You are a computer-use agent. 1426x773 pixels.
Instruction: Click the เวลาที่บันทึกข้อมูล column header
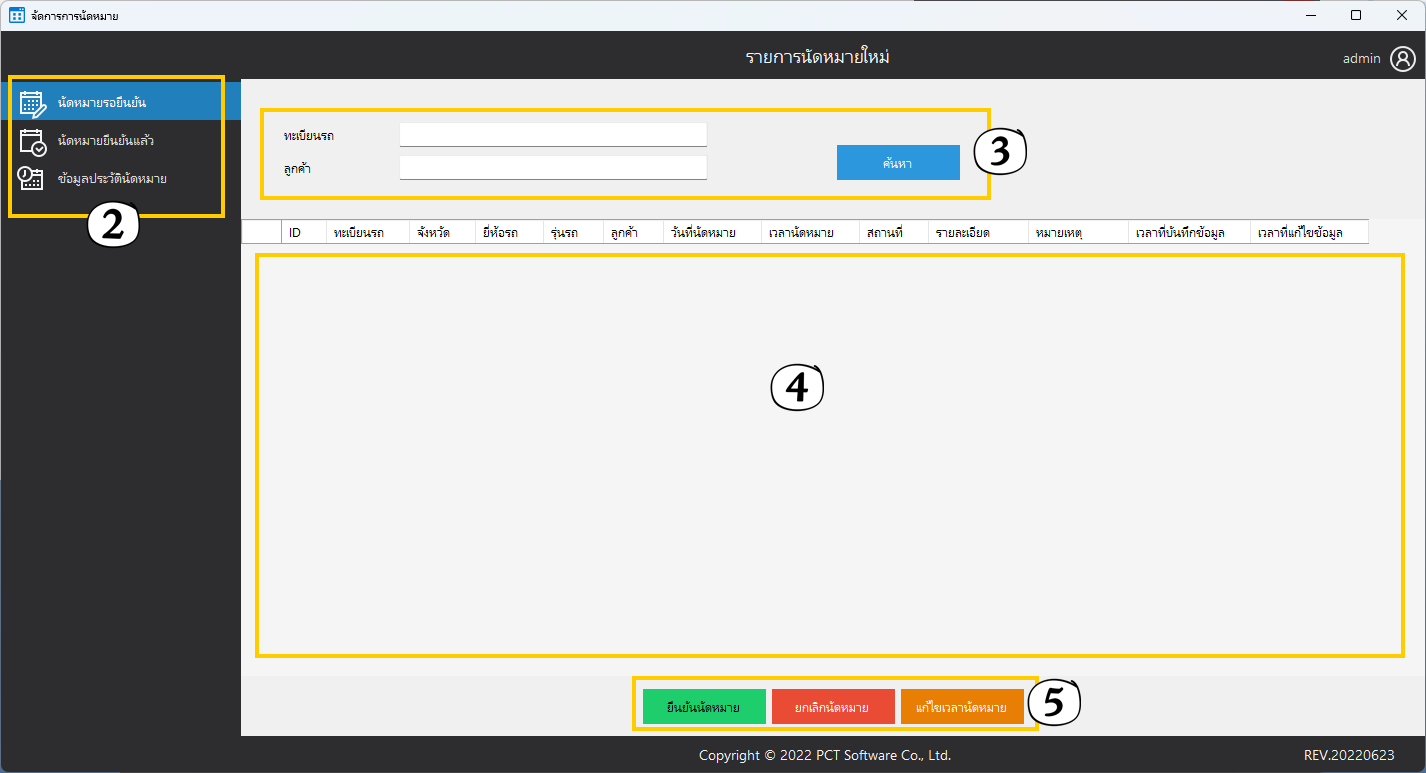point(1181,232)
